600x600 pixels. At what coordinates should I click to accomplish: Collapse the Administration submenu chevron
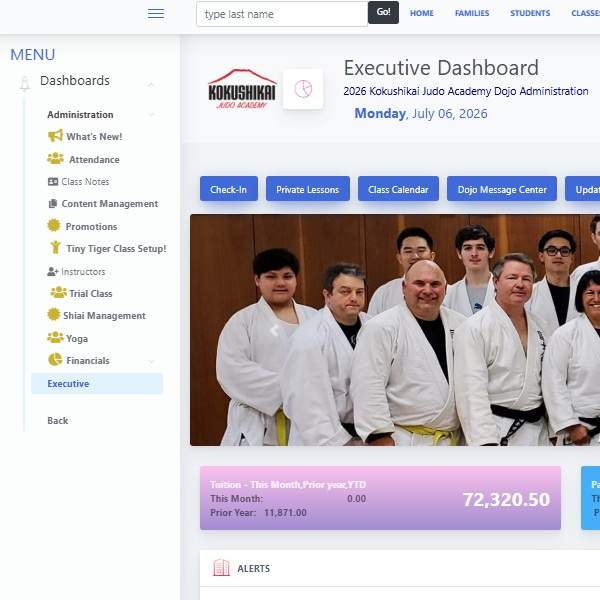click(x=151, y=114)
